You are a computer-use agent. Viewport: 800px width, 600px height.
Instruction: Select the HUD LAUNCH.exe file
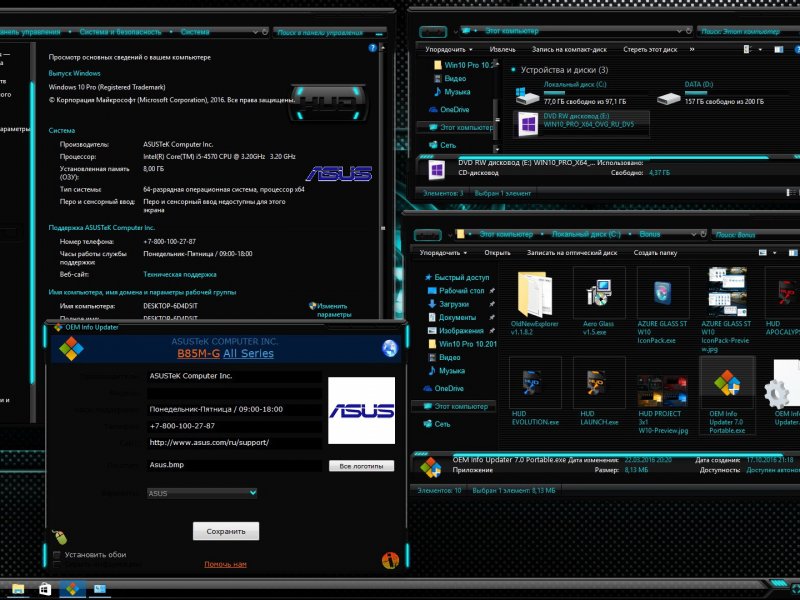pos(598,392)
